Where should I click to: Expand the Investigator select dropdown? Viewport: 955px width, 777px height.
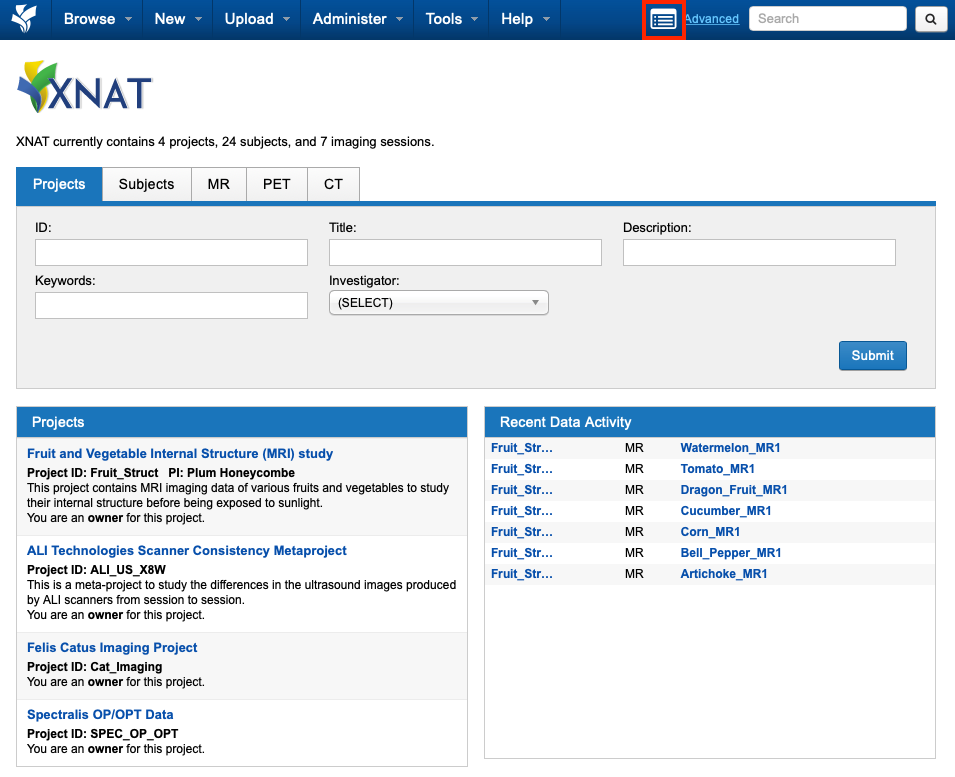tap(438, 303)
